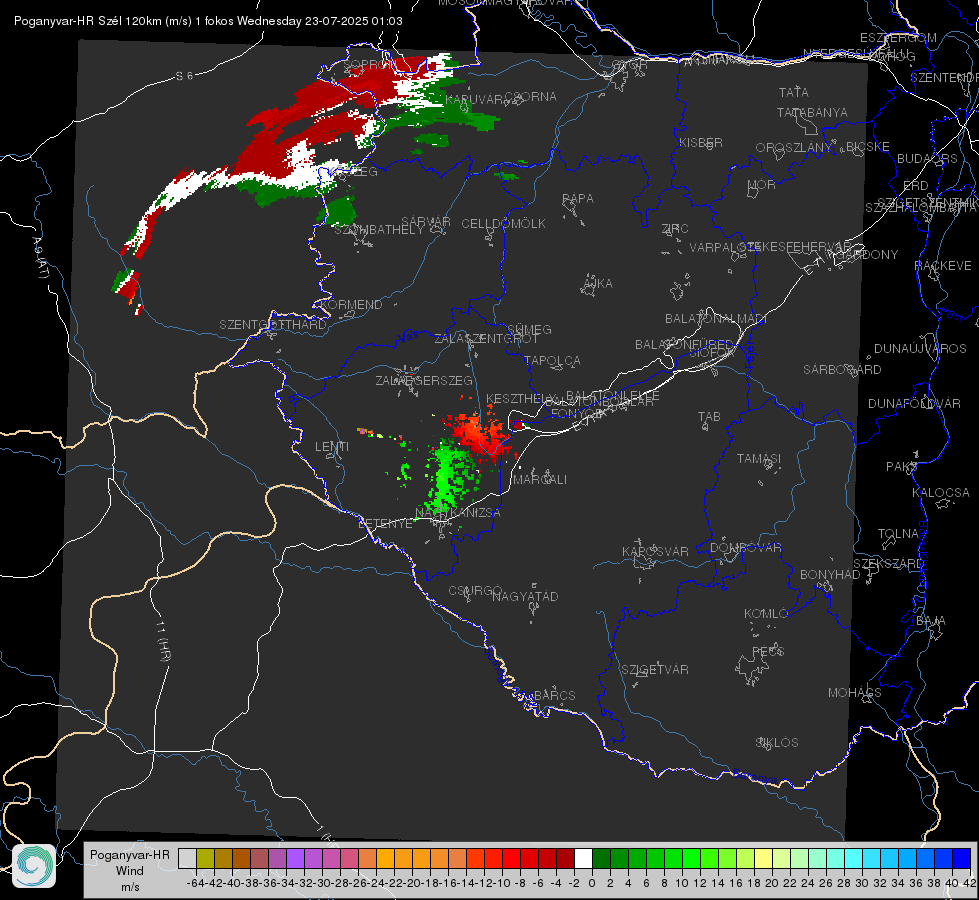
Task: Click the Poganyvar-HR Wind legend label
Action: click(130, 871)
